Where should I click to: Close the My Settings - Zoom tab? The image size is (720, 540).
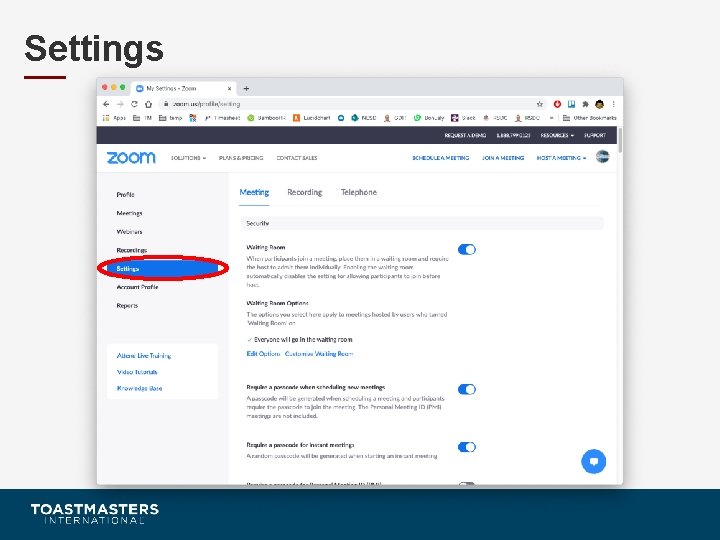pos(230,88)
